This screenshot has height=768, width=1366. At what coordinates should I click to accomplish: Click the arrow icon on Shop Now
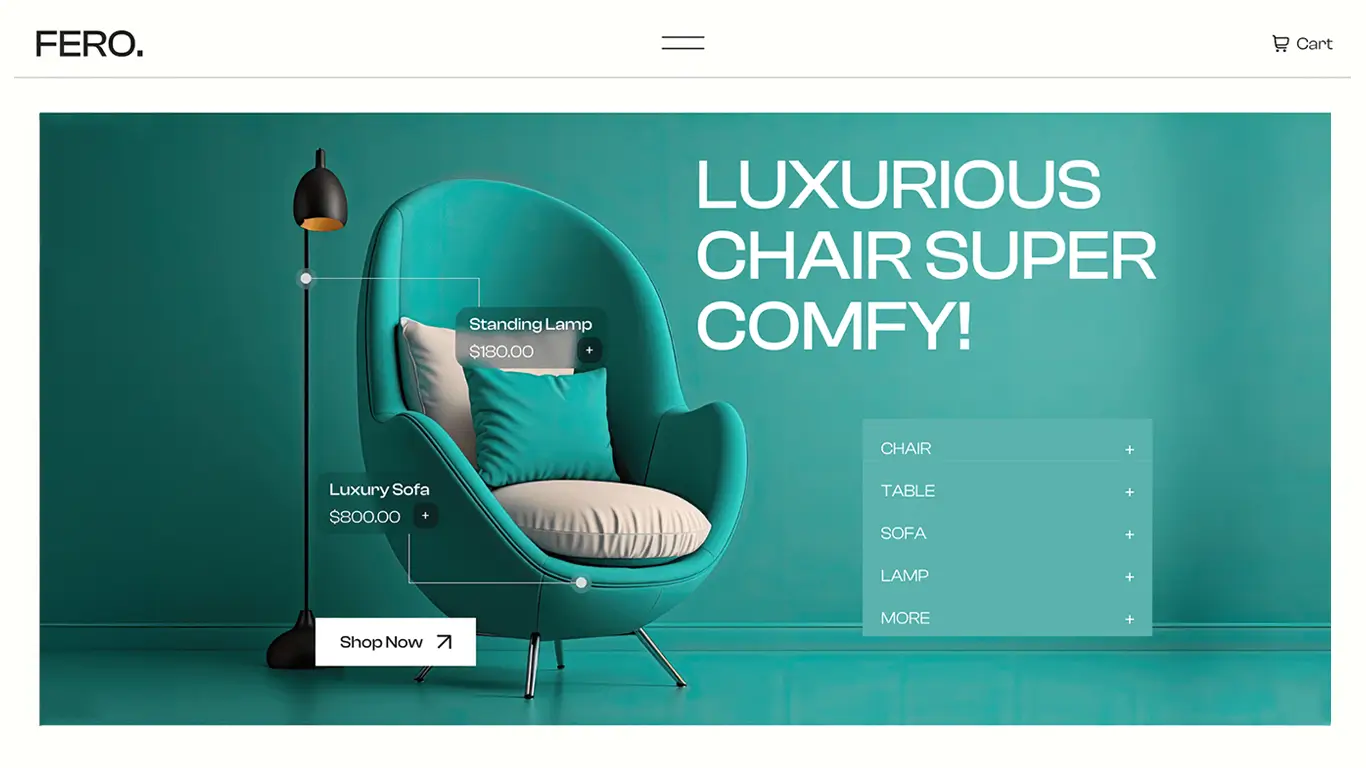point(444,642)
